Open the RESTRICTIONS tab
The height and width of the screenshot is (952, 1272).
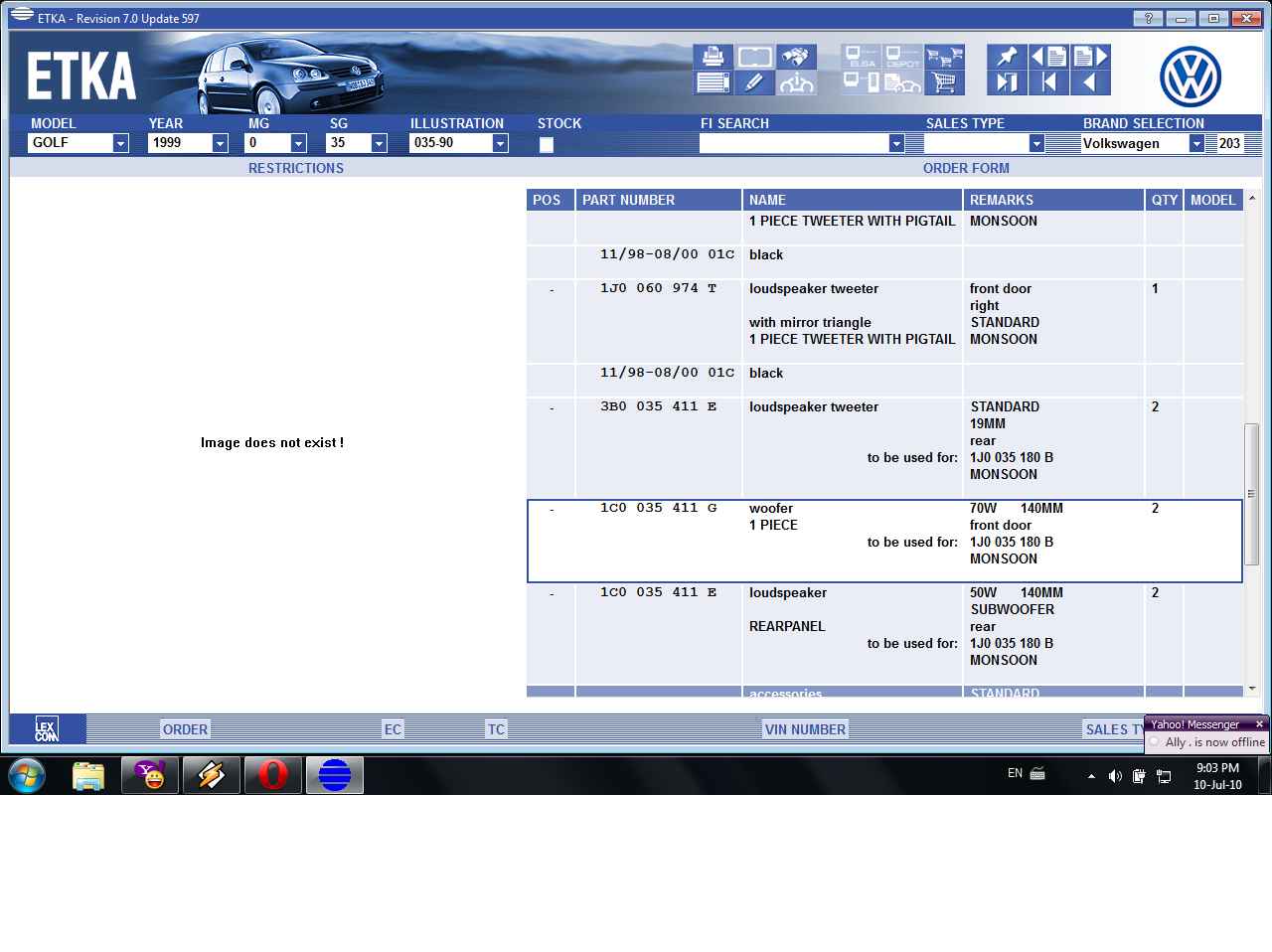coord(296,168)
